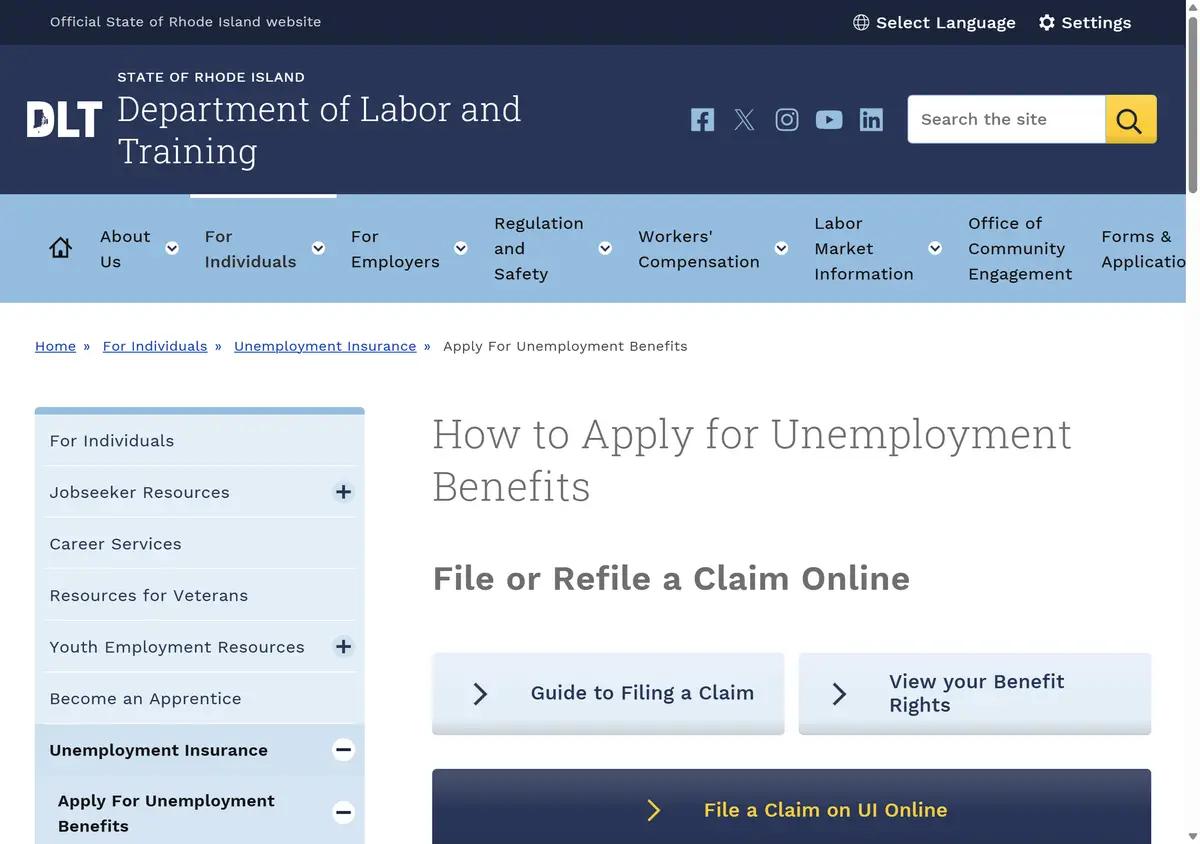Open the Workers' Compensation menu item
Screen dimensions: 1200x844
[x=699, y=249]
